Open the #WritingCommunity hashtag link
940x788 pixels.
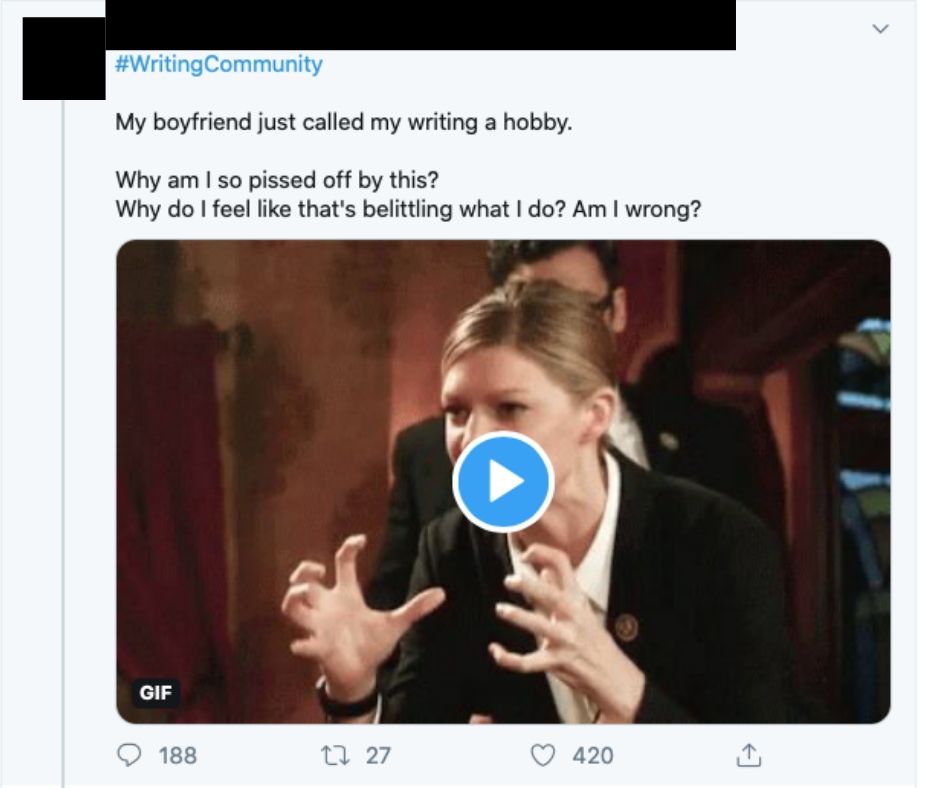[x=219, y=65]
